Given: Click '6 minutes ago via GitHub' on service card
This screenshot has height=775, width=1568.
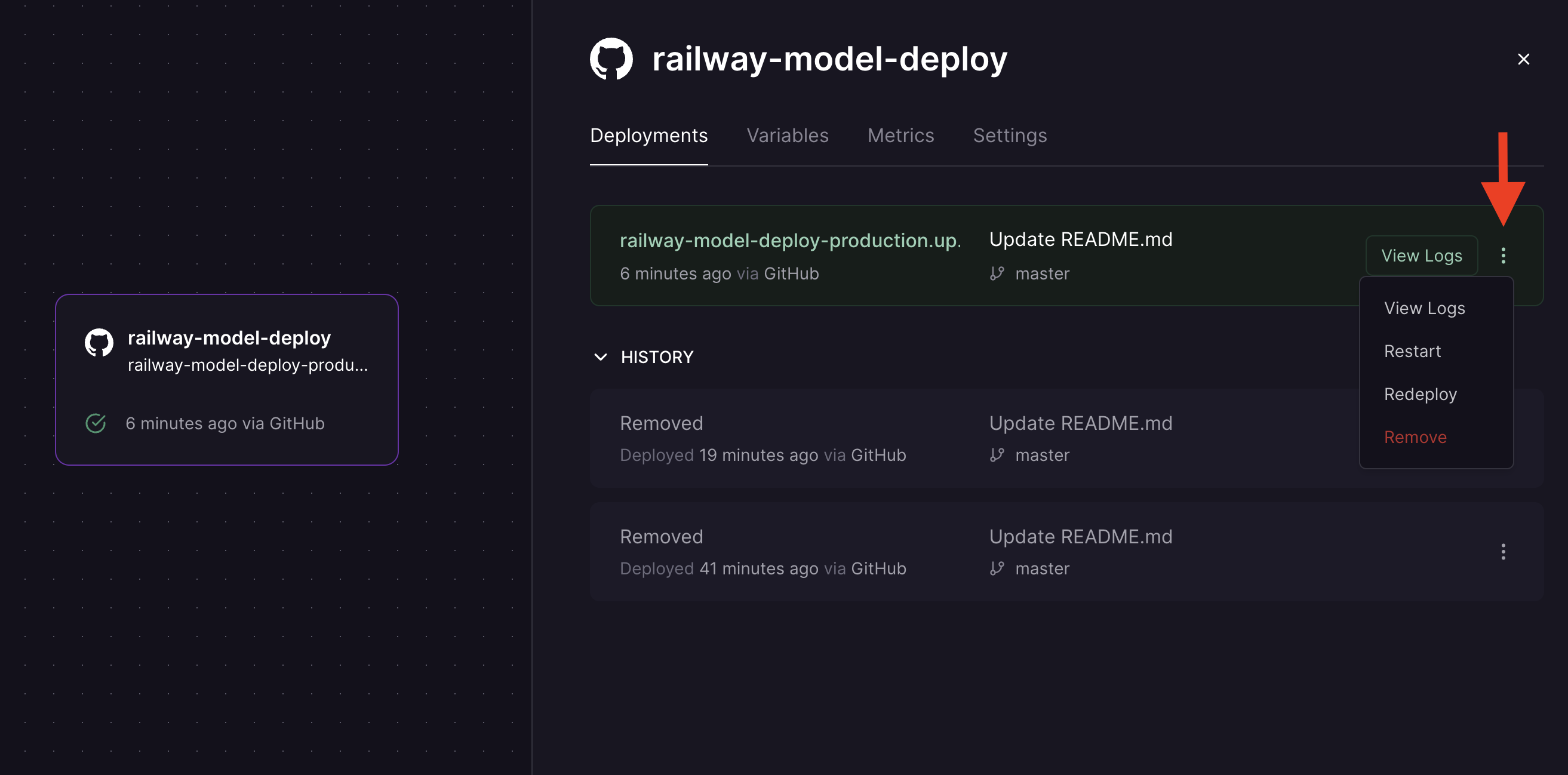Looking at the screenshot, I should coord(225,423).
